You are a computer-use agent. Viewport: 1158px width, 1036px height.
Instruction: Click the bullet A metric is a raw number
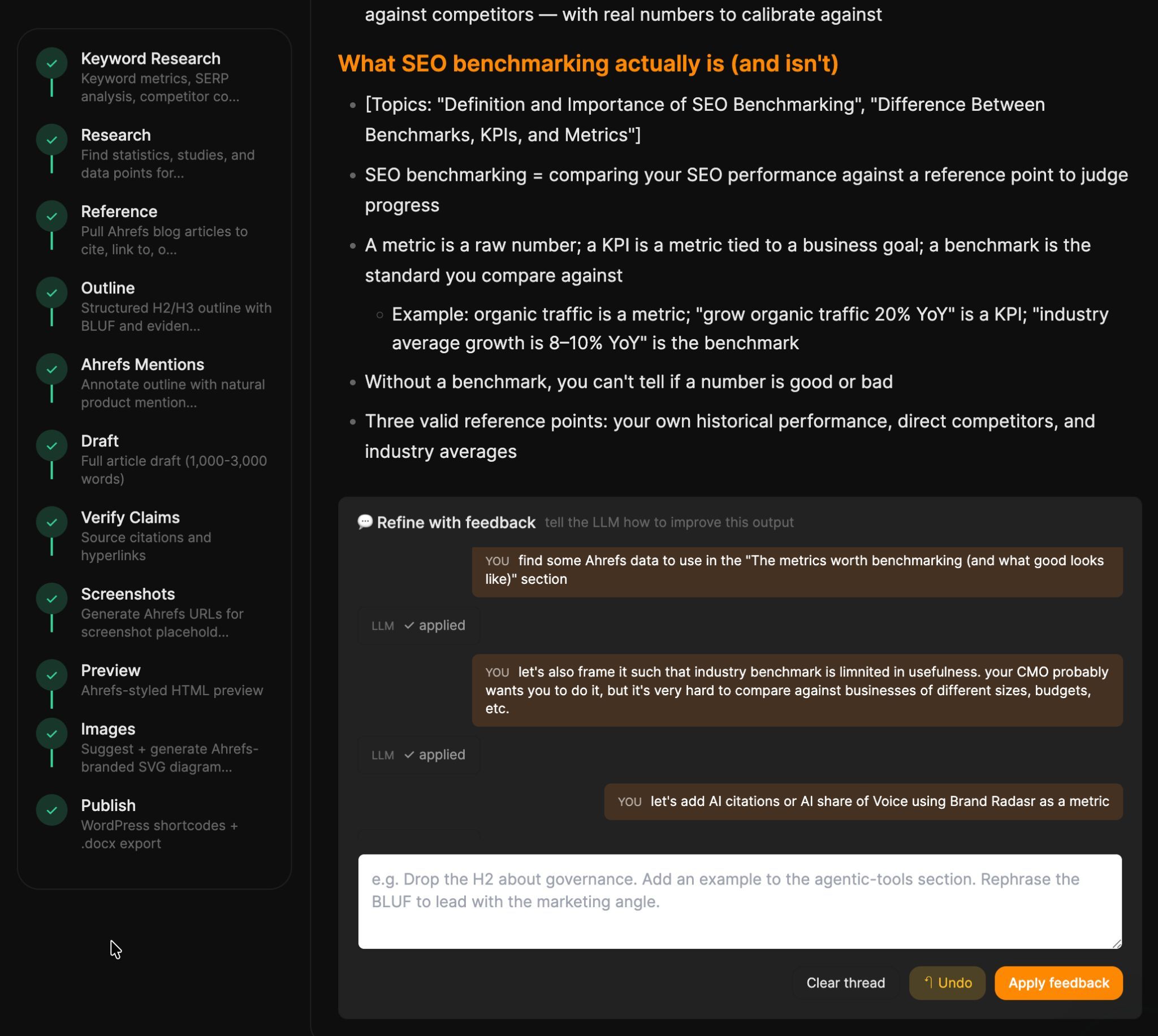728,260
